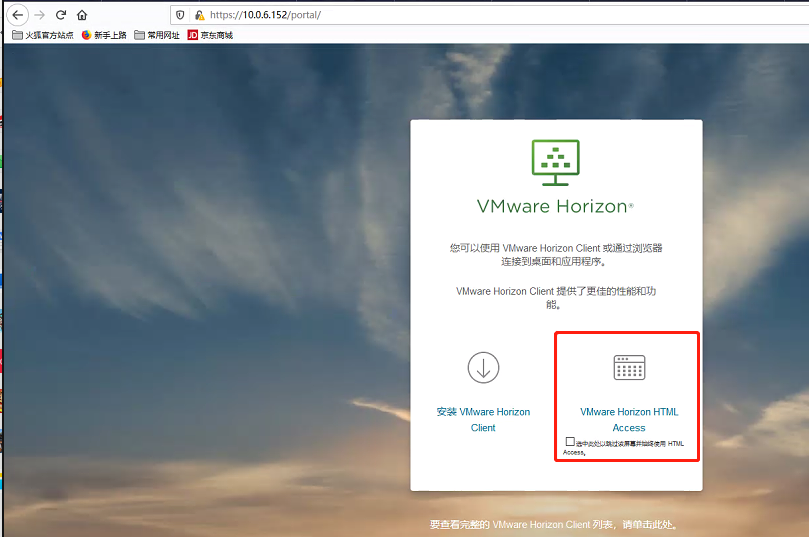The height and width of the screenshot is (537, 809).
Task: Click the browser forward arrow
Action: tap(40, 15)
